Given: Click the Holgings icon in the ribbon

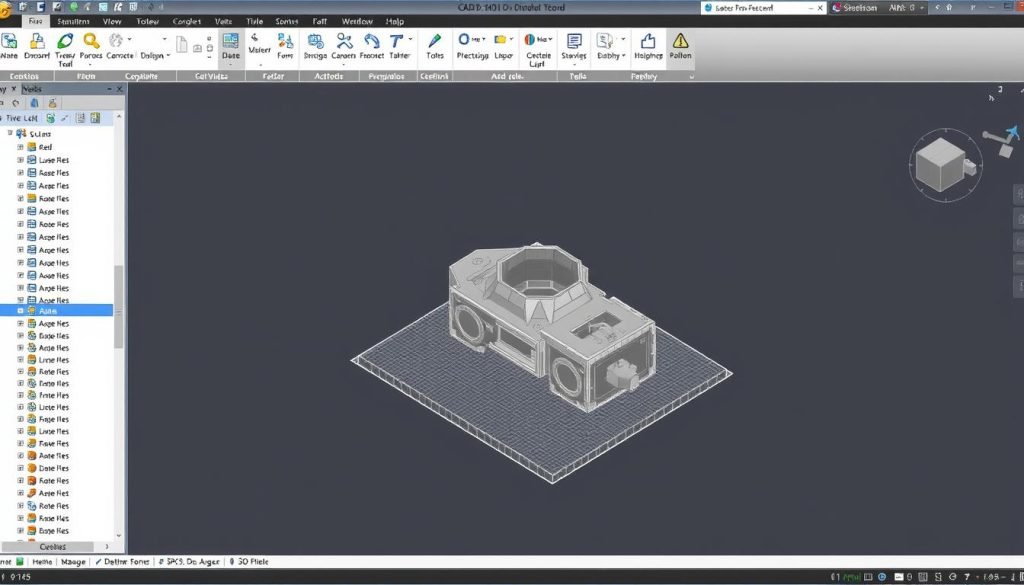Looking at the screenshot, I should coord(648,42).
